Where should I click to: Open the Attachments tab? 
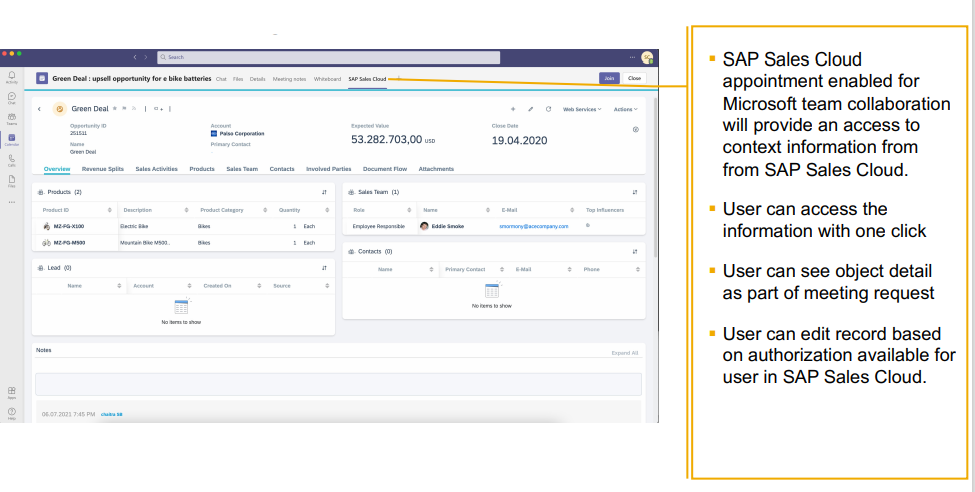pos(436,169)
